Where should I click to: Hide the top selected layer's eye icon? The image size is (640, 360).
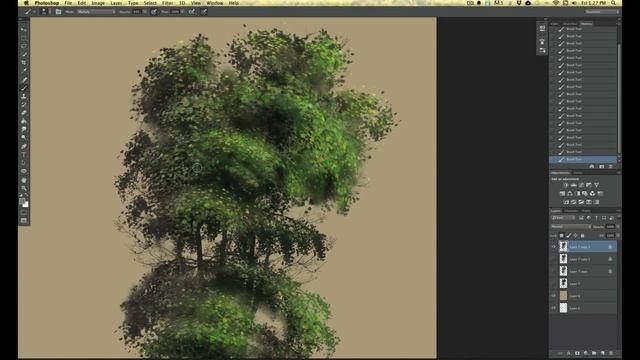(x=554, y=247)
